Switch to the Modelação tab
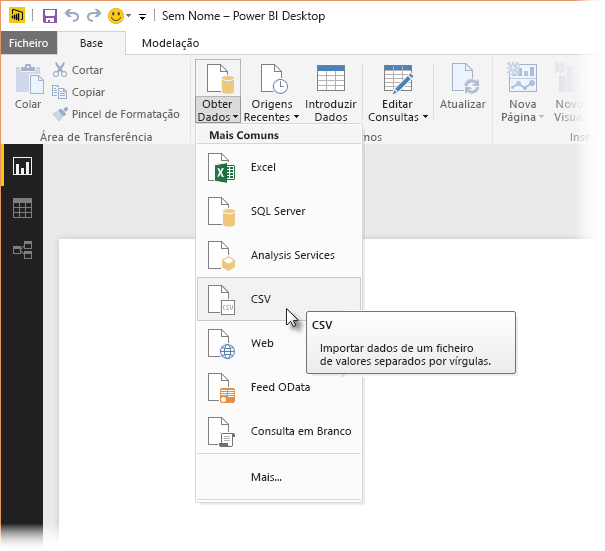Screen dimensions: 605x551 pos(170,43)
